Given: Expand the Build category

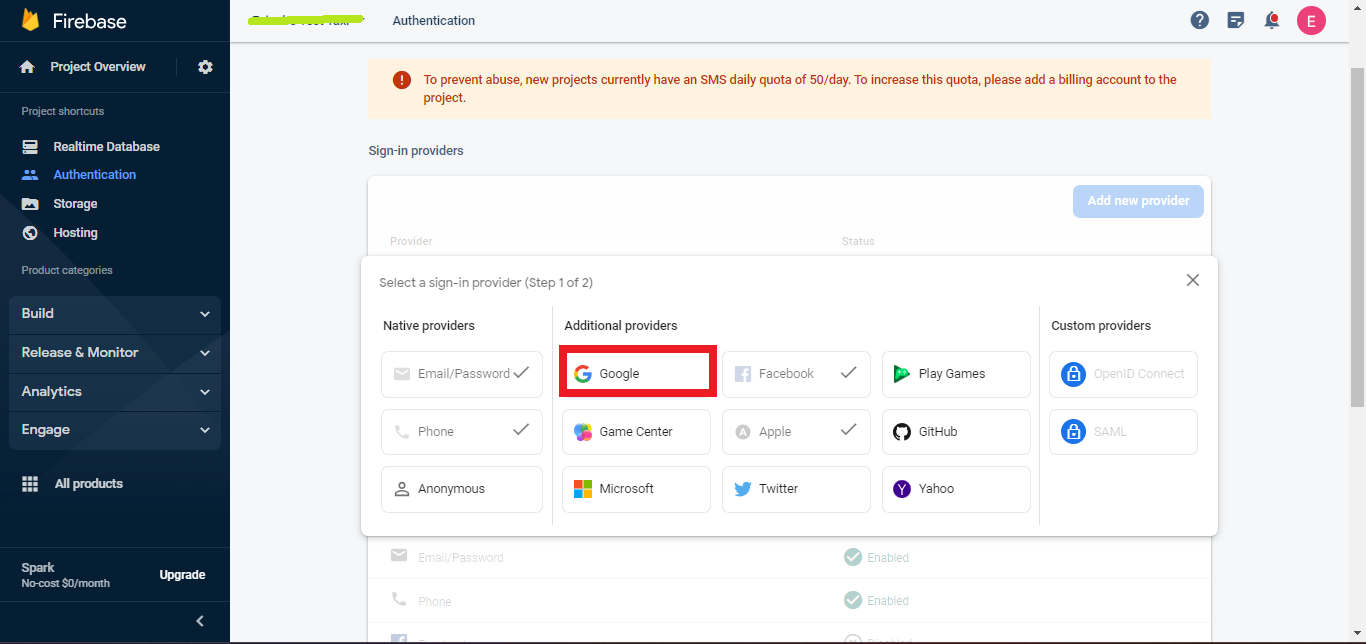Looking at the screenshot, I should (x=115, y=314).
